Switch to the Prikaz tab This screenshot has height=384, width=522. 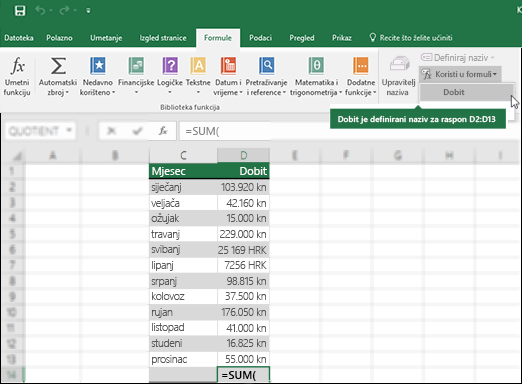(x=342, y=38)
